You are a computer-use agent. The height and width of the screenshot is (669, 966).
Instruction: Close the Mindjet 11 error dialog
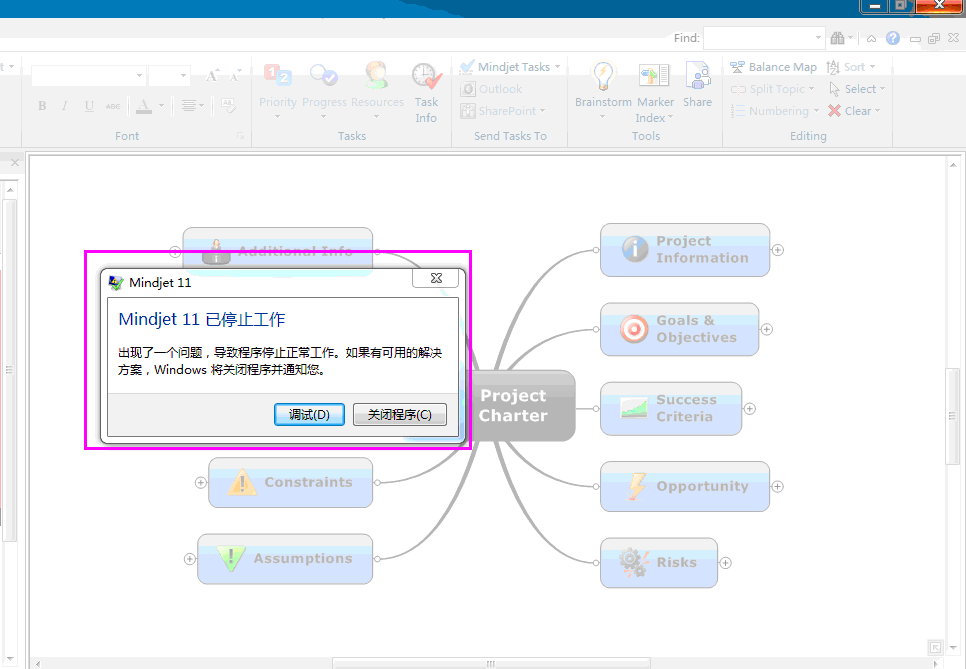(x=436, y=278)
